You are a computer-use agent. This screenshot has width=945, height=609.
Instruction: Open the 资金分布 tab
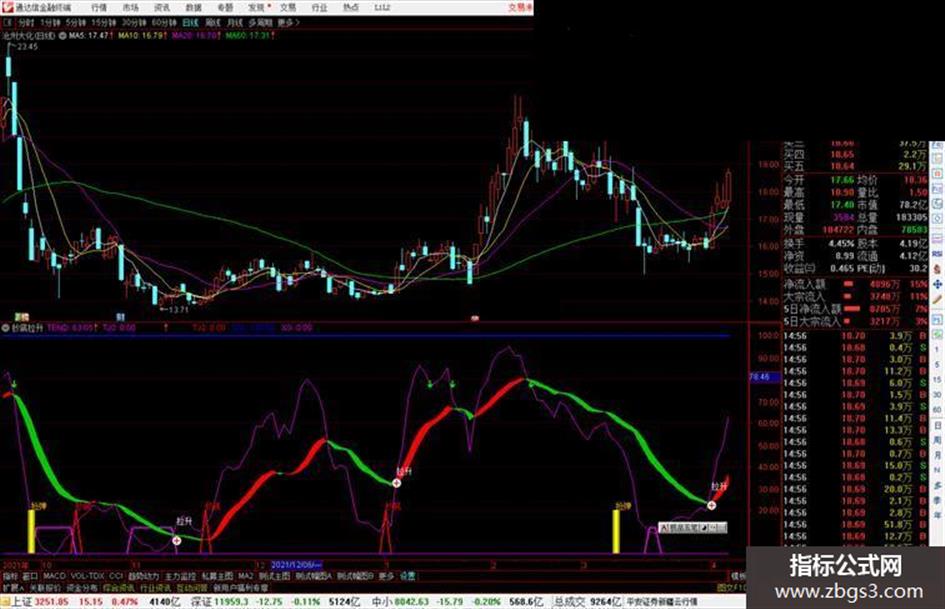coord(82,587)
